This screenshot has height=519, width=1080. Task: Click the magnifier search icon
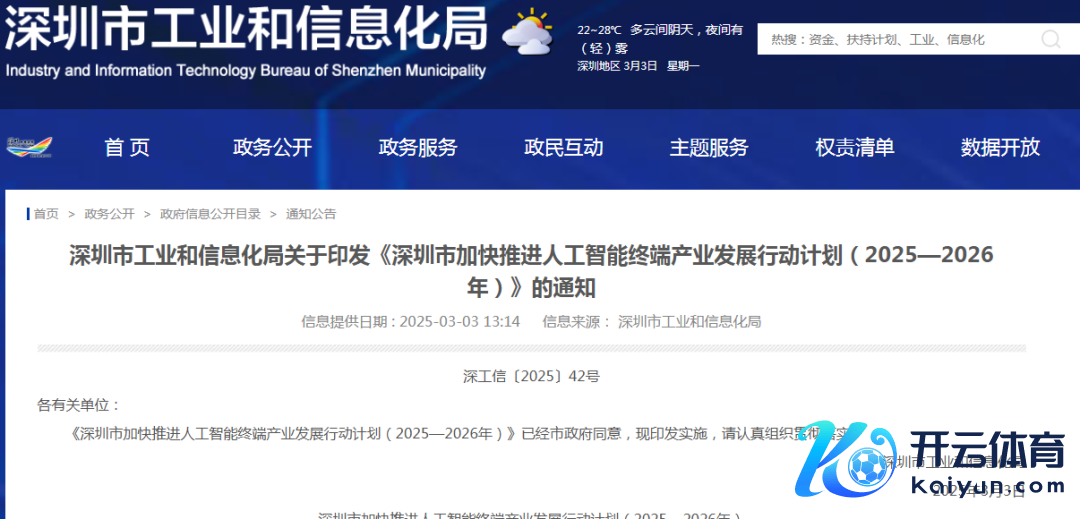pos(1050,39)
